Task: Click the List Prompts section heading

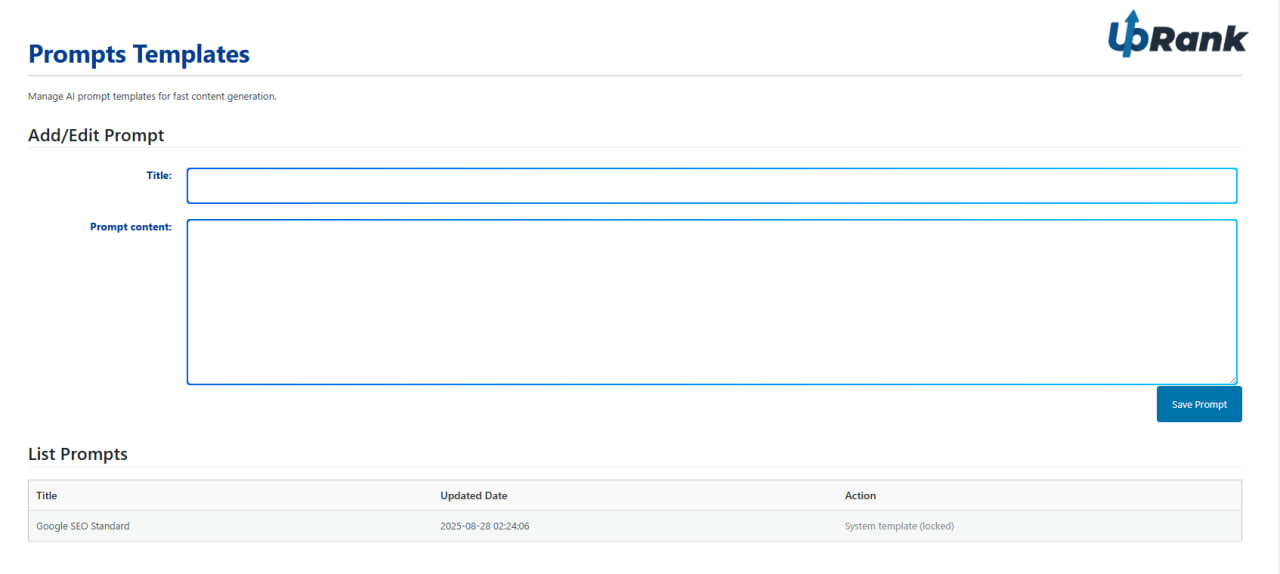Action: click(x=78, y=454)
